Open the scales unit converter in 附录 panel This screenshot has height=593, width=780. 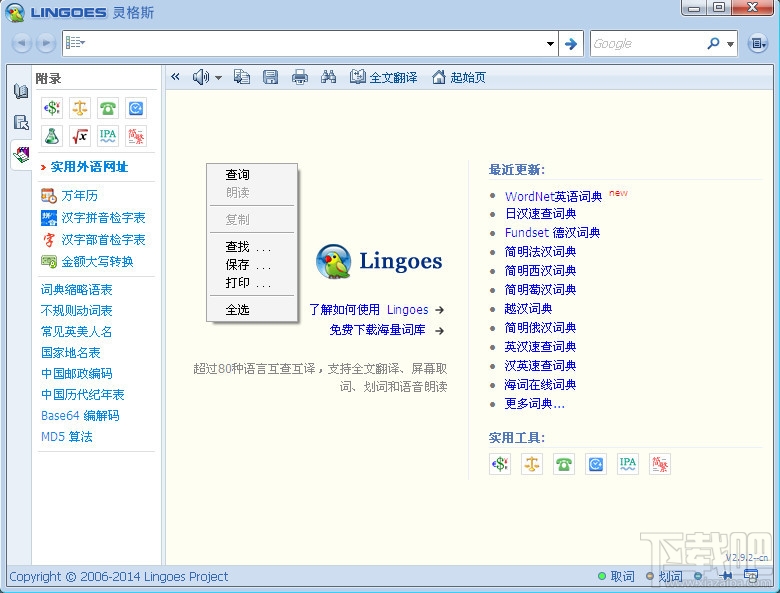tap(80, 108)
